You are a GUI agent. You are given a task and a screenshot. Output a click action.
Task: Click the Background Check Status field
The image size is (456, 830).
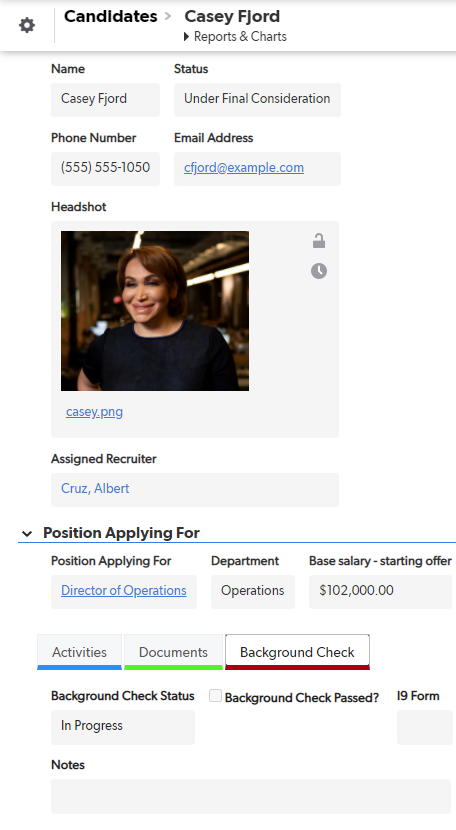point(123,727)
